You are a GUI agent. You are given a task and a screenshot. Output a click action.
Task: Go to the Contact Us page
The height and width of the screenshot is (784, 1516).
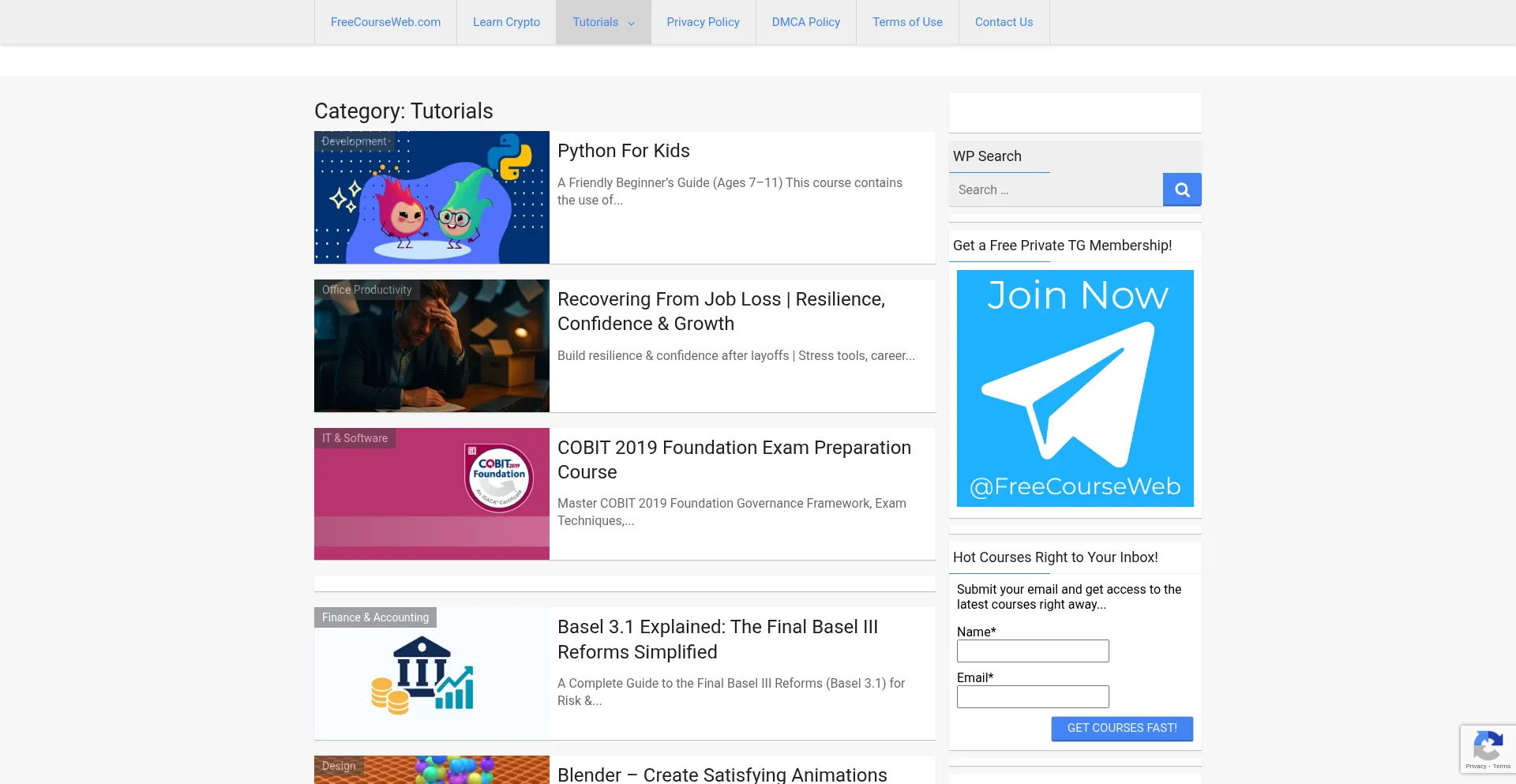[x=1004, y=22]
